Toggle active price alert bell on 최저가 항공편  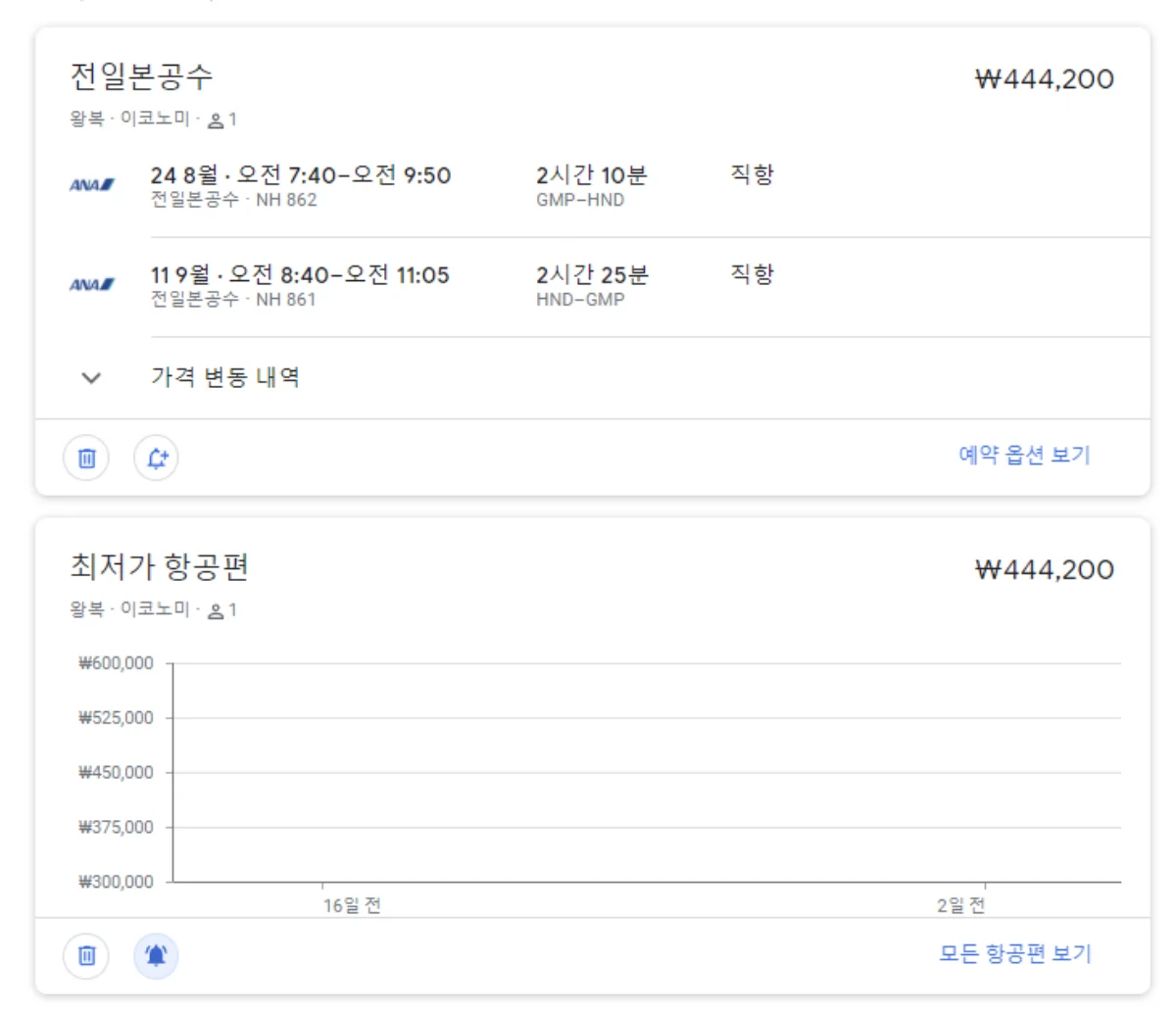click(x=156, y=955)
